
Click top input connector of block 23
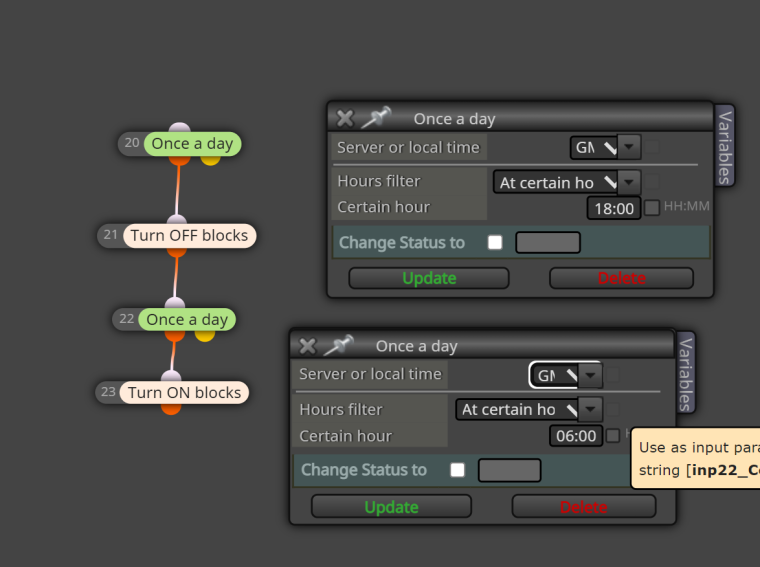(x=171, y=377)
